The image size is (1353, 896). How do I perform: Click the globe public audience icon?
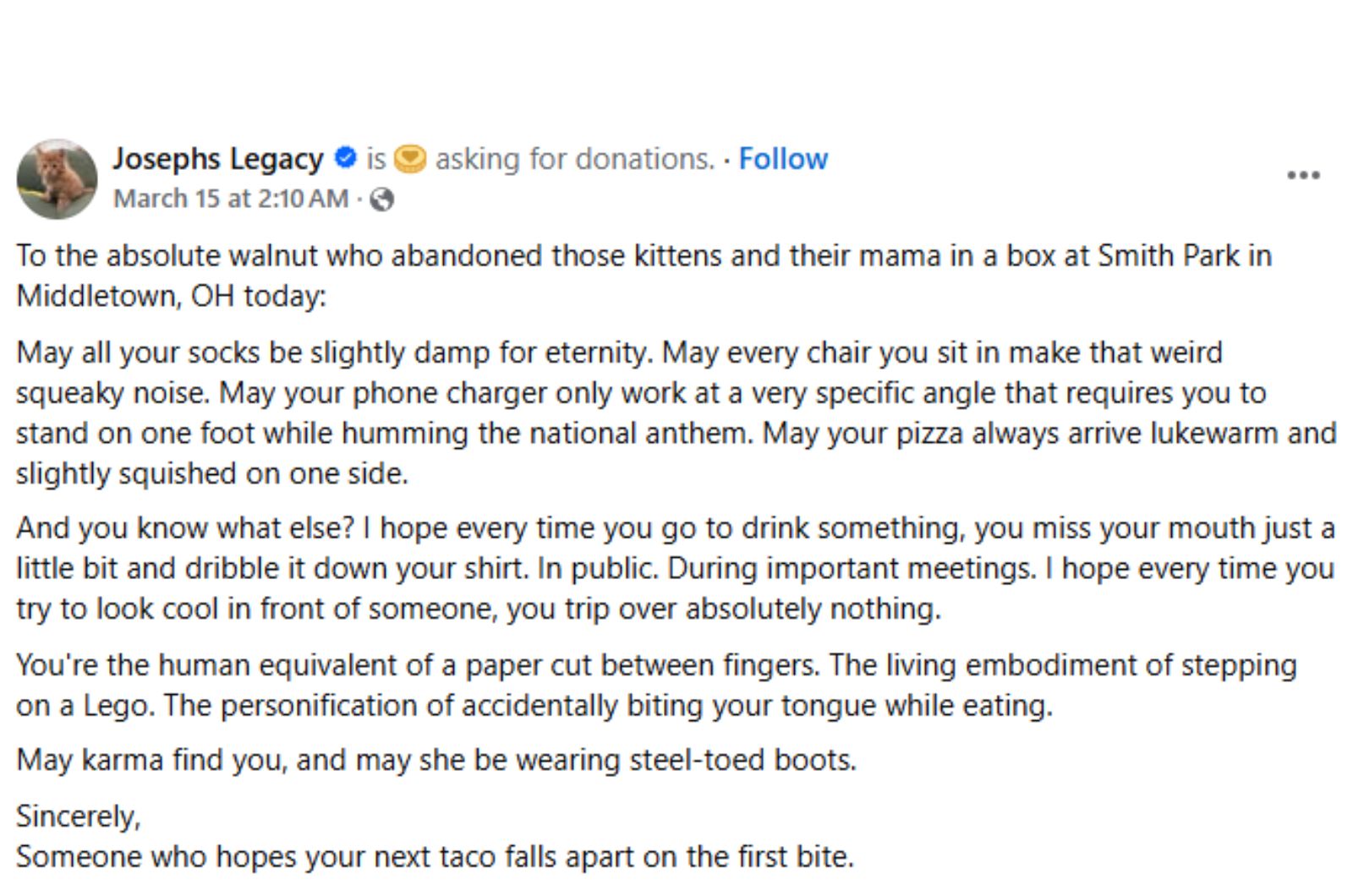(382, 199)
